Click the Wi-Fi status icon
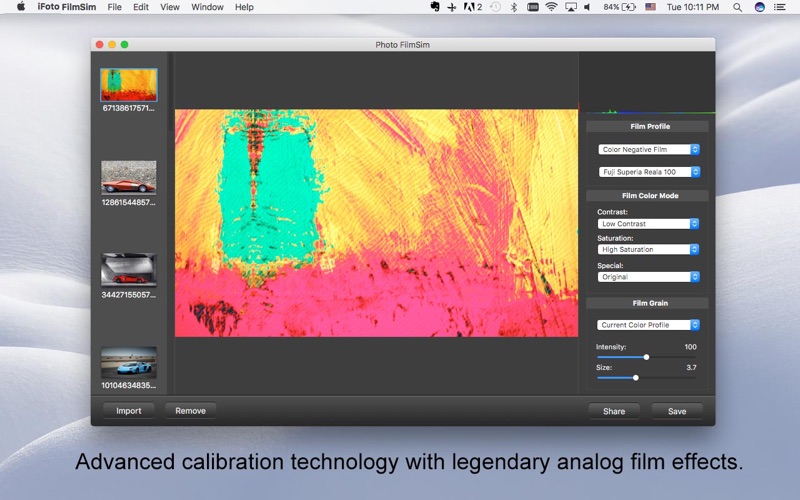Screen dimensions: 800x500 (x=551, y=7)
